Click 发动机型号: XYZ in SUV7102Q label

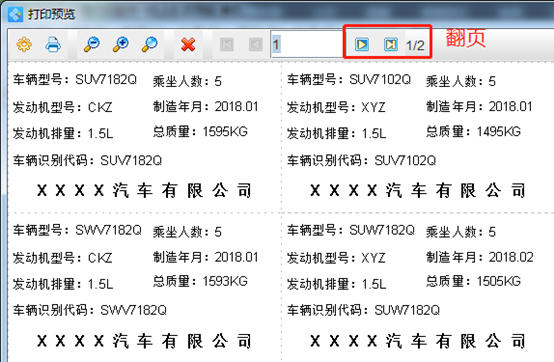(336, 107)
